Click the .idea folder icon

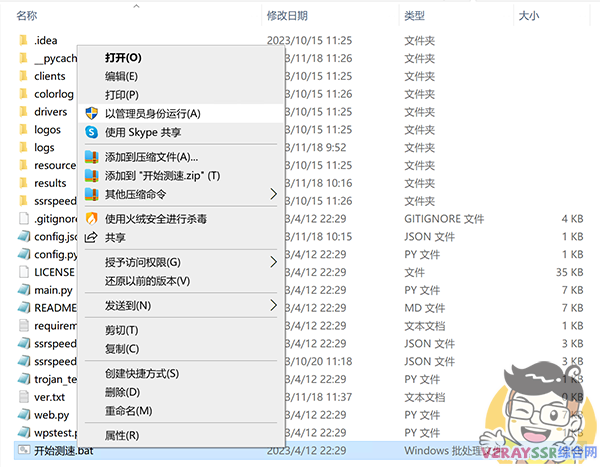click(24, 40)
